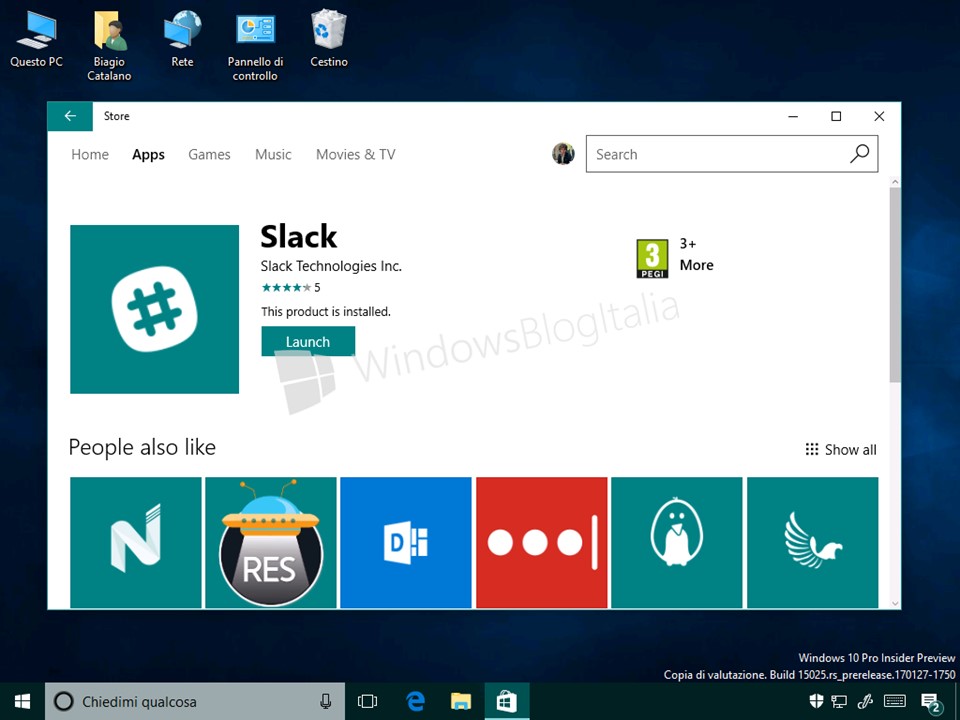Open the penguin app tile

click(677, 542)
